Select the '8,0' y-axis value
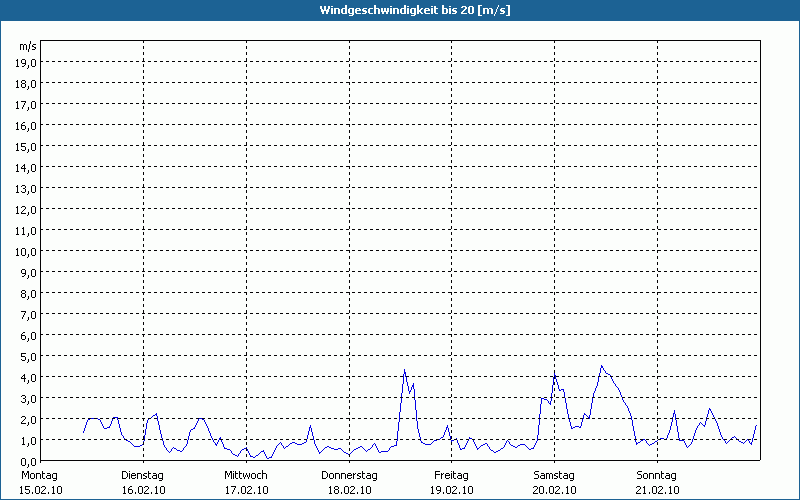This screenshot has width=800, height=500. click(x=29, y=294)
